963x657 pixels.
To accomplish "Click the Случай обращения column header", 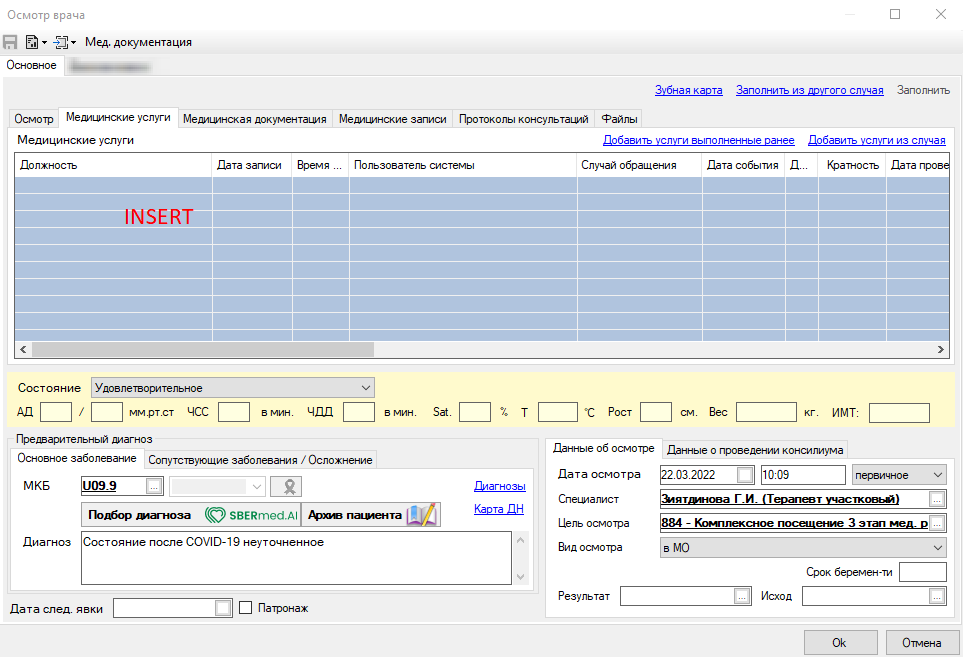I will tap(639, 165).
